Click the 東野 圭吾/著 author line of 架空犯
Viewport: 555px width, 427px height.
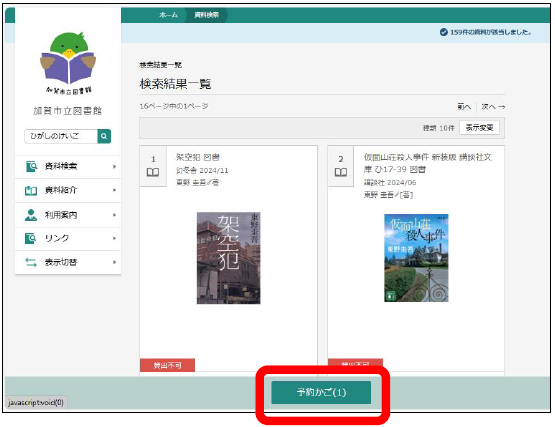(x=197, y=182)
